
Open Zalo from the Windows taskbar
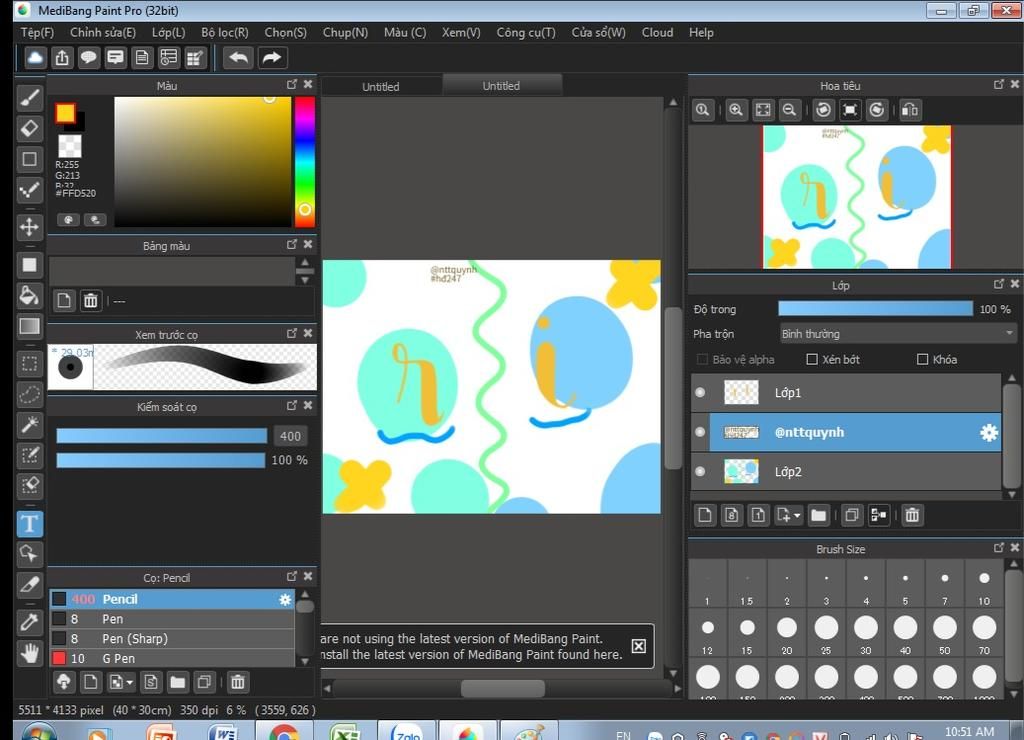click(407, 732)
